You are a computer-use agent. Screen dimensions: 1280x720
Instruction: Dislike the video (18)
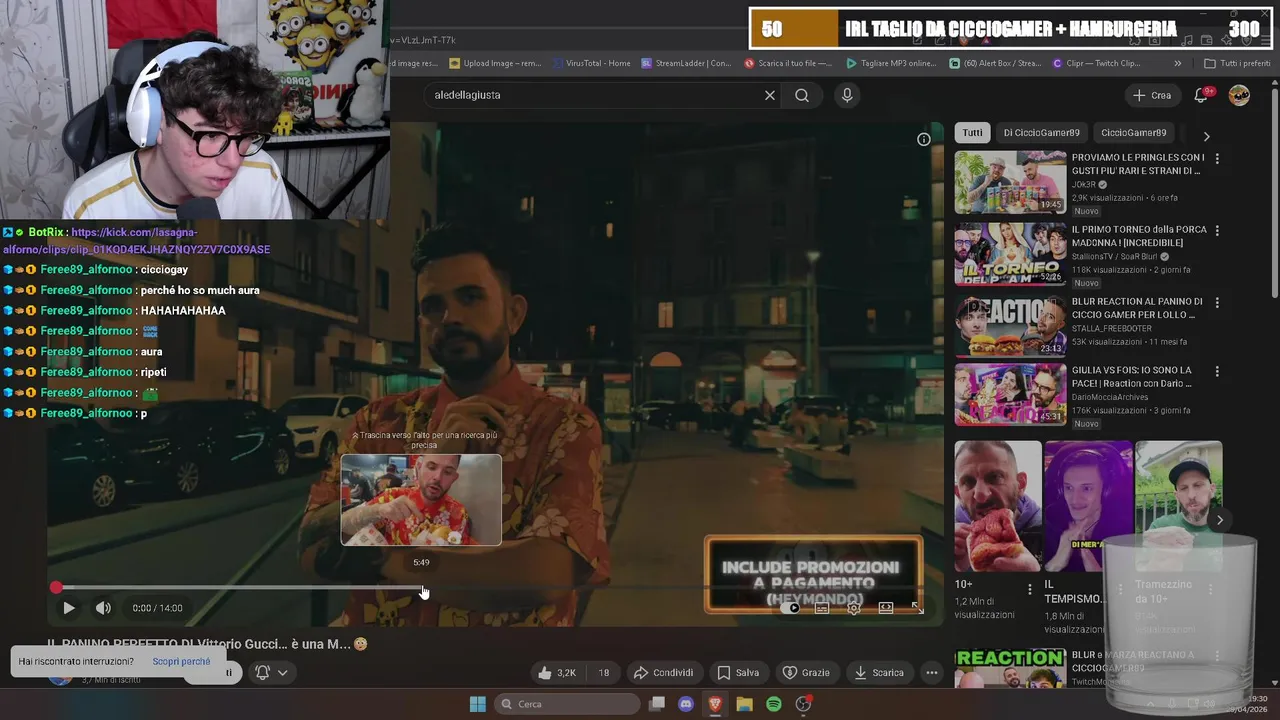point(603,673)
